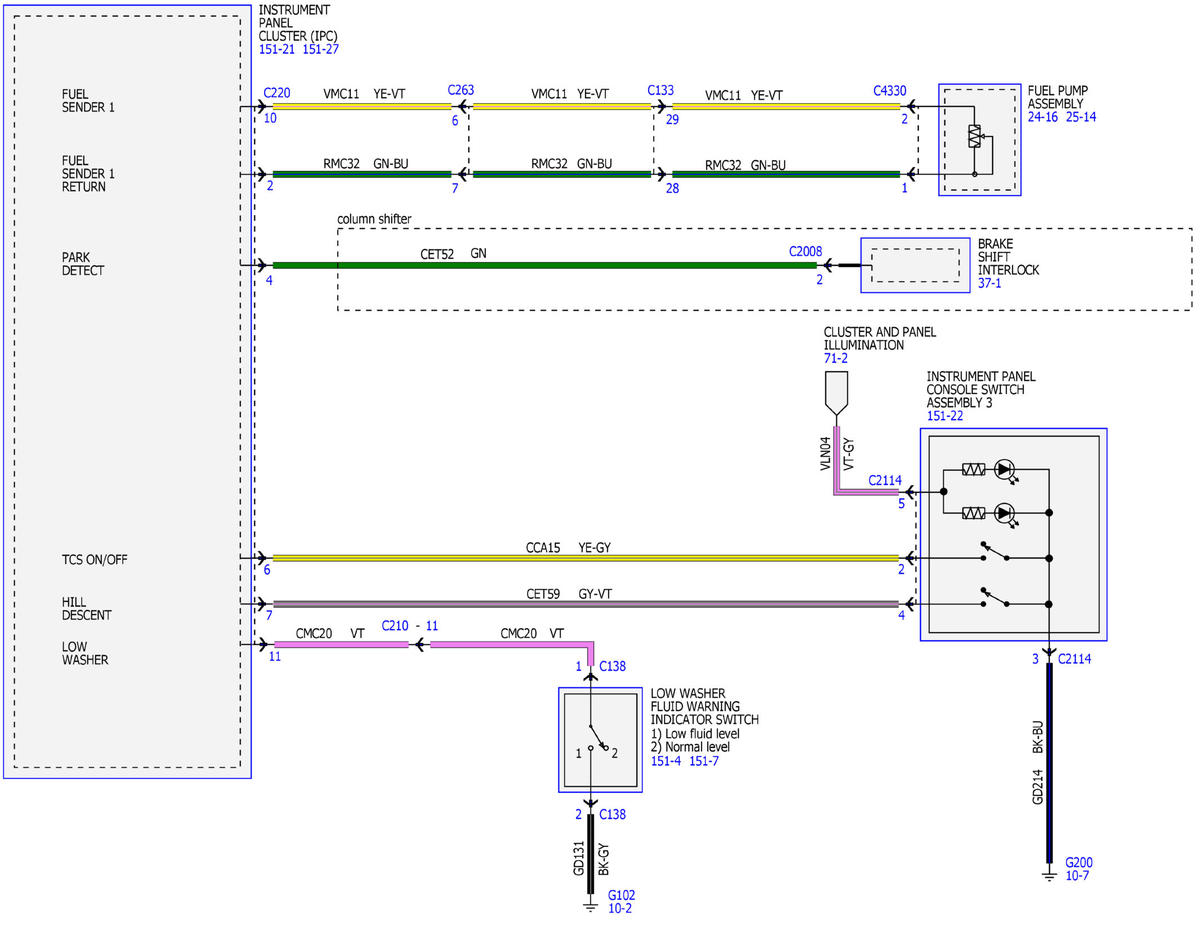Click connector link C263
Image resolution: width=1200 pixels, height=927 pixels.
point(460,90)
